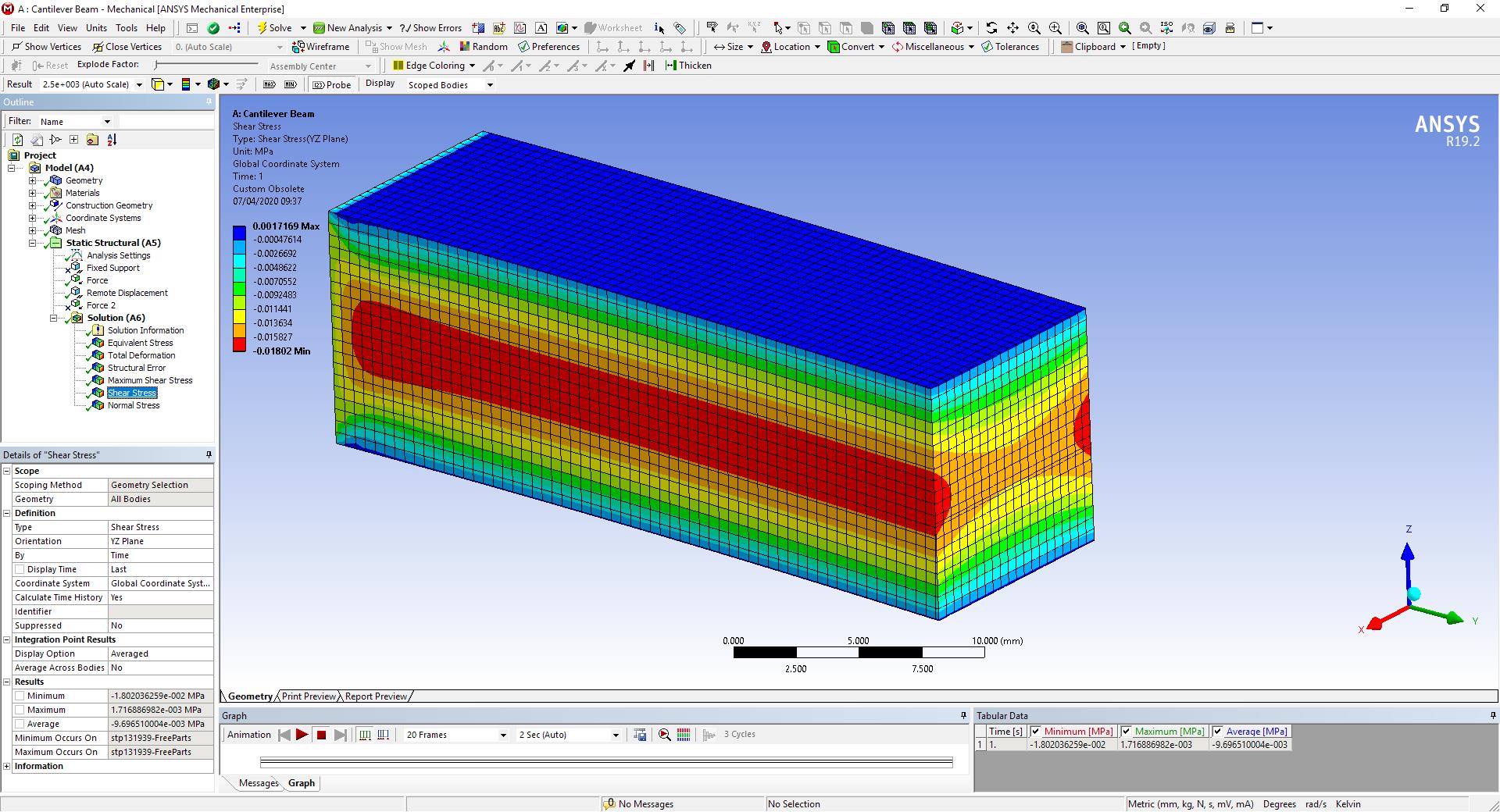The width and height of the screenshot is (1500, 812).
Task: Open the Tools menu
Action: tap(127, 28)
